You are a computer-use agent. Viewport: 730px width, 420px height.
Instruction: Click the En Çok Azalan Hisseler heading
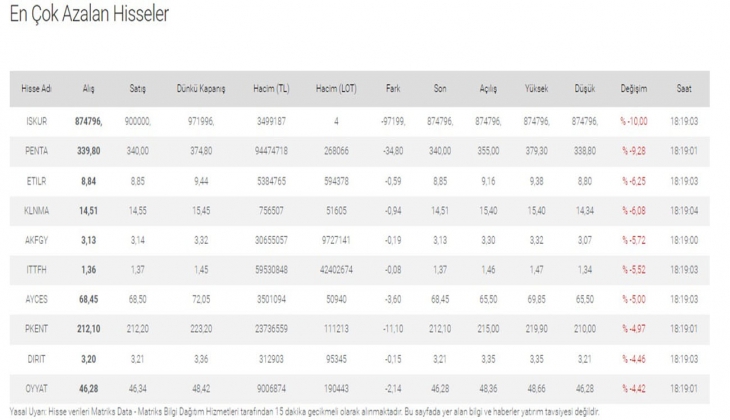point(87,16)
